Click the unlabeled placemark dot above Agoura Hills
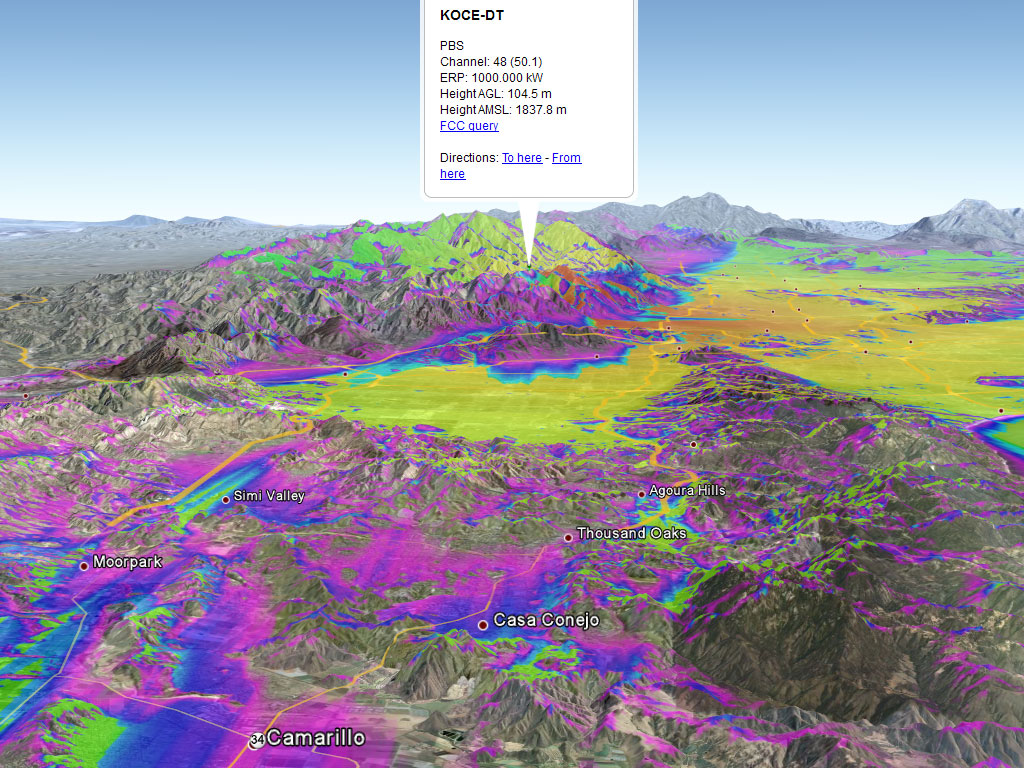1024x768 pixels. [693, 444]
